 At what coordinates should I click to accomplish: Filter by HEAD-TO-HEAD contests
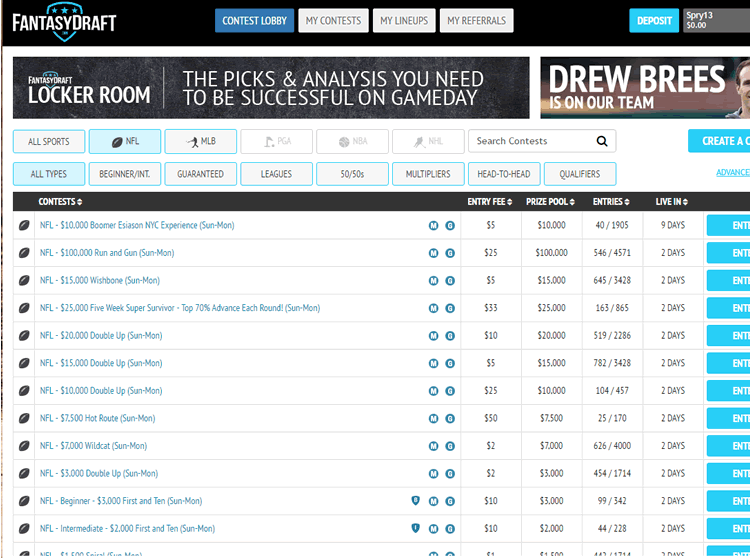click(x=504, y=174)
